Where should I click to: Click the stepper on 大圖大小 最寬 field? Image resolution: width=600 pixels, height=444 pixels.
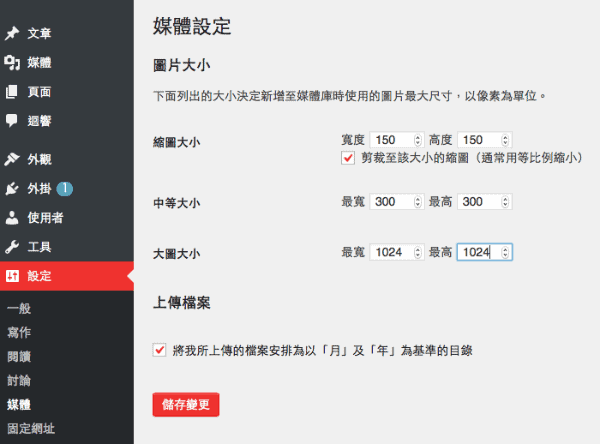coord(418,252)
